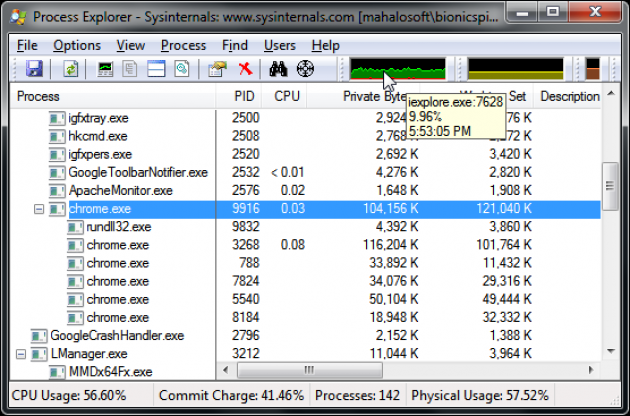This screenshot has height=416, width=630.
Task: Open the Help menu
Action: [325, 45]
